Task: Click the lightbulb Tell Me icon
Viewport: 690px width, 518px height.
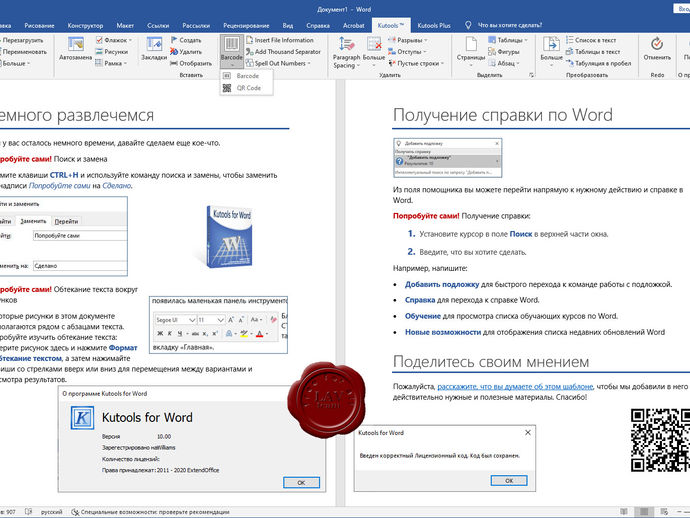Action: tap(468, 26)
